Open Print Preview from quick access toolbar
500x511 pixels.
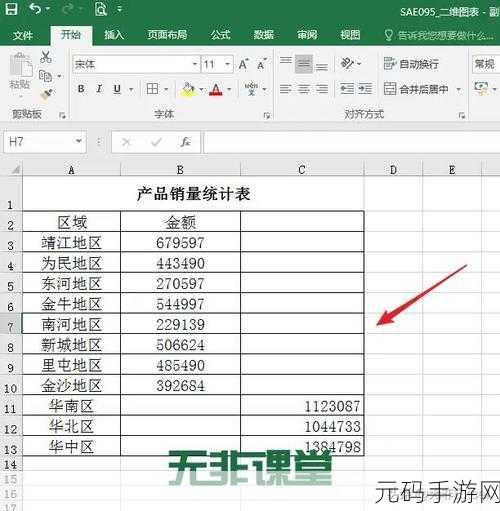(x=100, y=9)
